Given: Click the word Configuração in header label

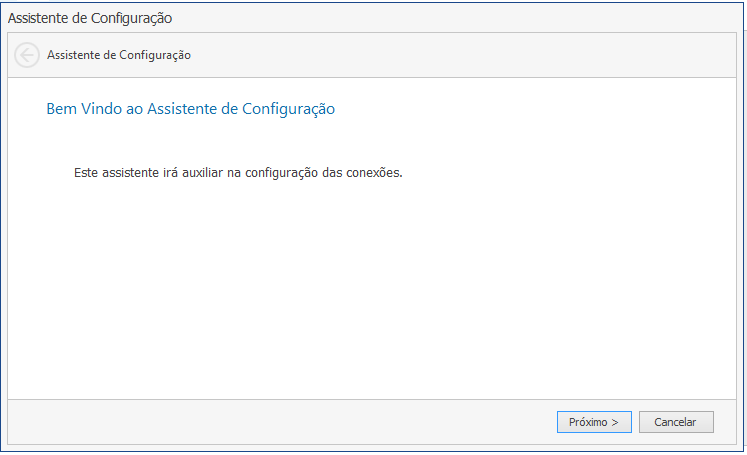Looking at the screenshot, I should point(155,56).
